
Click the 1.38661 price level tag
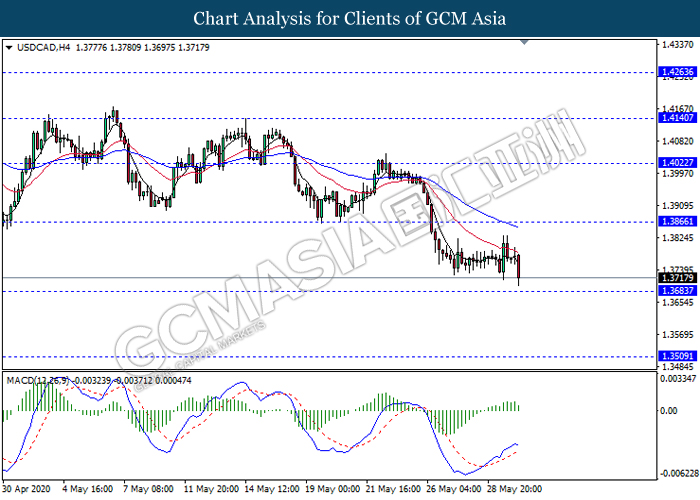tap(672, 222)
